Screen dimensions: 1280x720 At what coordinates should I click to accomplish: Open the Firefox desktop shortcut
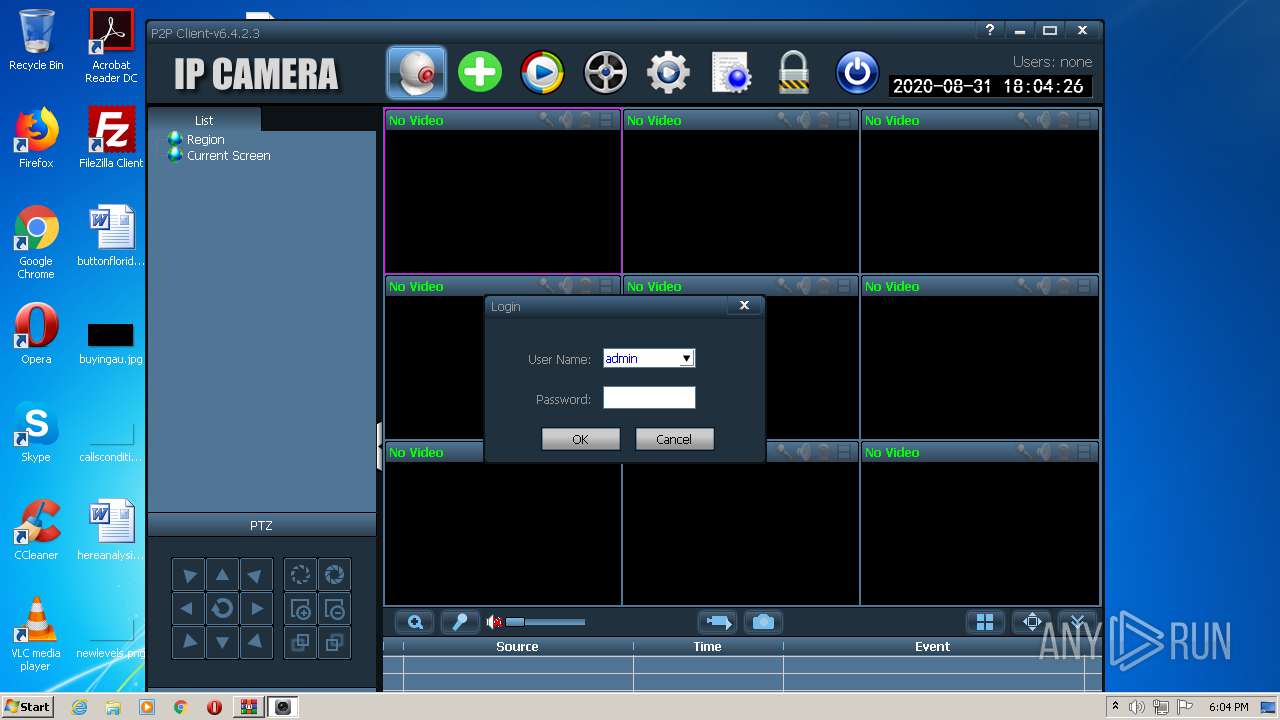click(36, 138)
